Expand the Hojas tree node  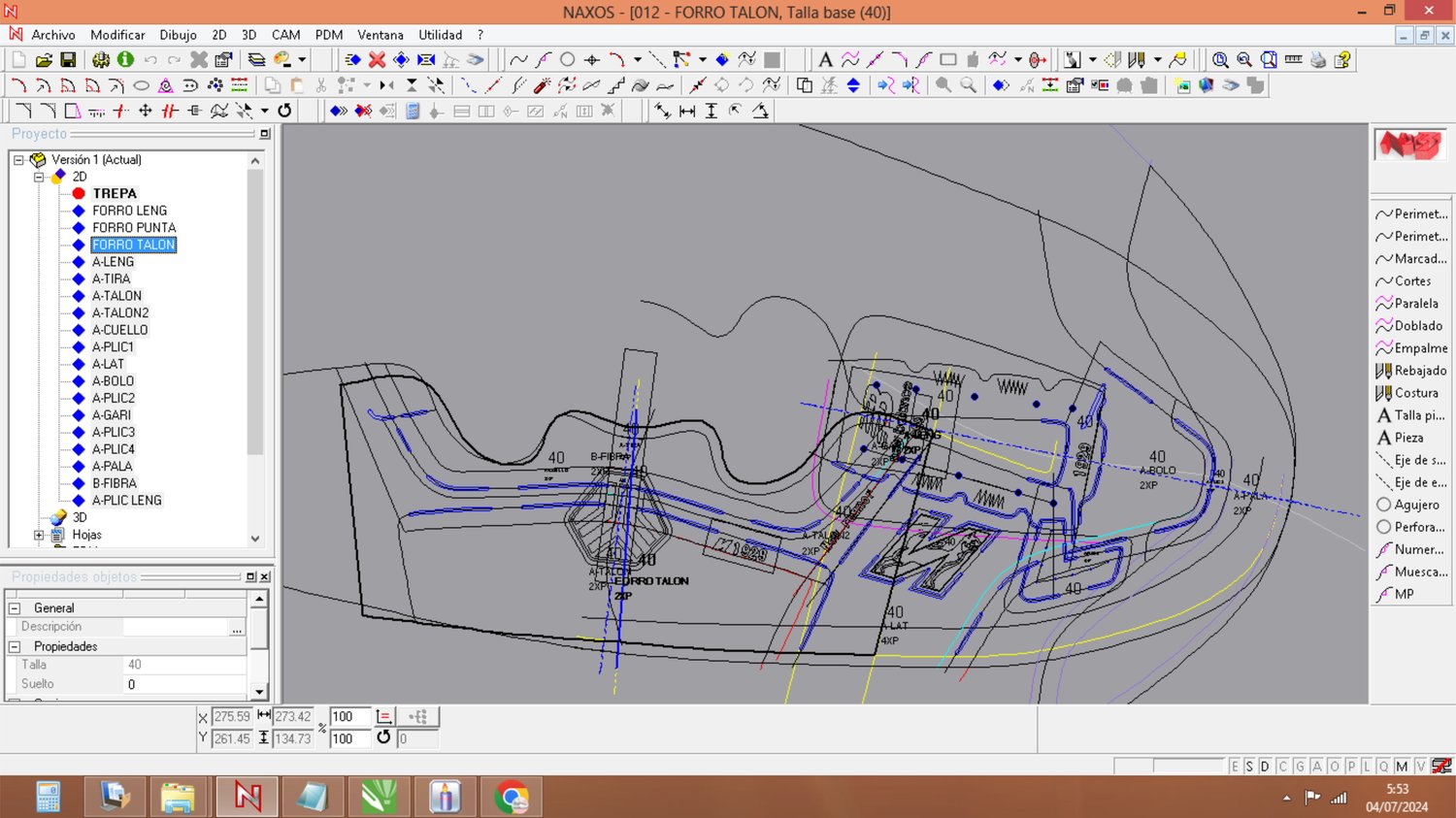coord(39,535)
